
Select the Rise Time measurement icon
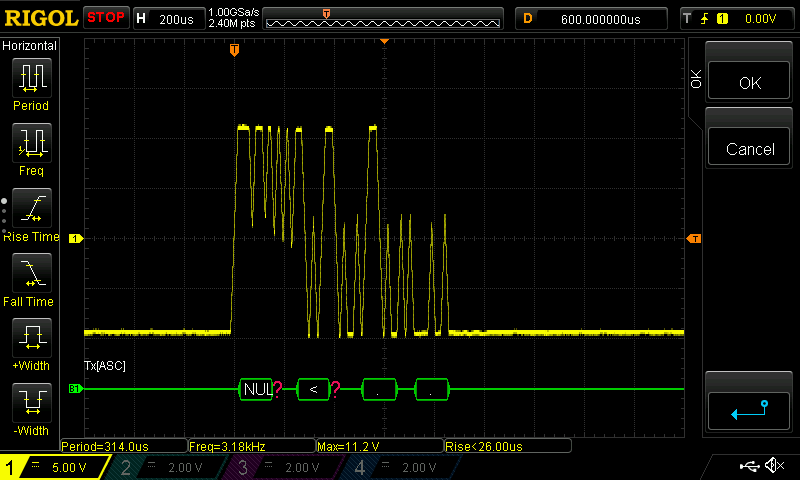tap(32, 208)
